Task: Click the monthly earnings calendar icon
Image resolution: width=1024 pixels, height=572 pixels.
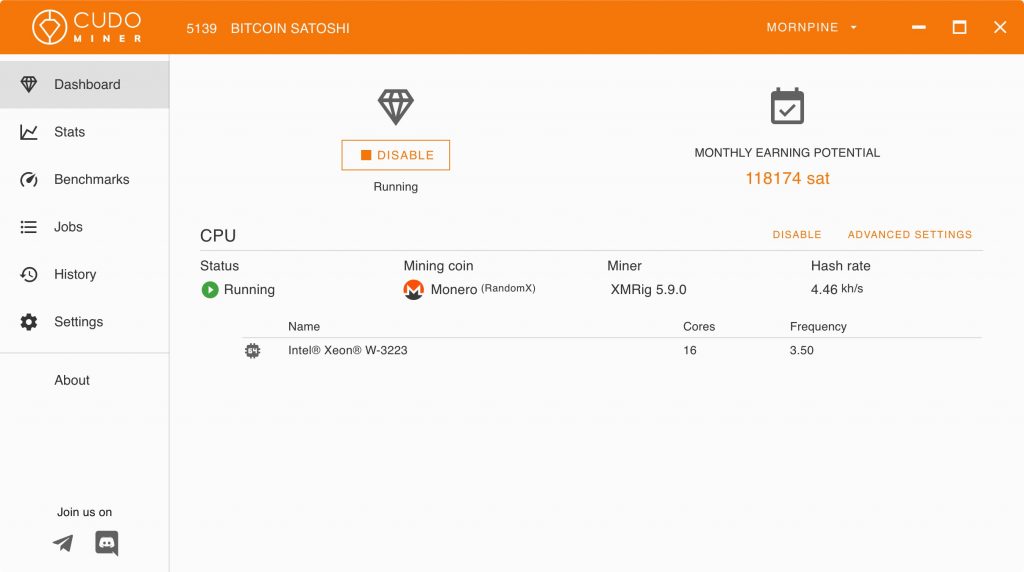Action: 787,106
